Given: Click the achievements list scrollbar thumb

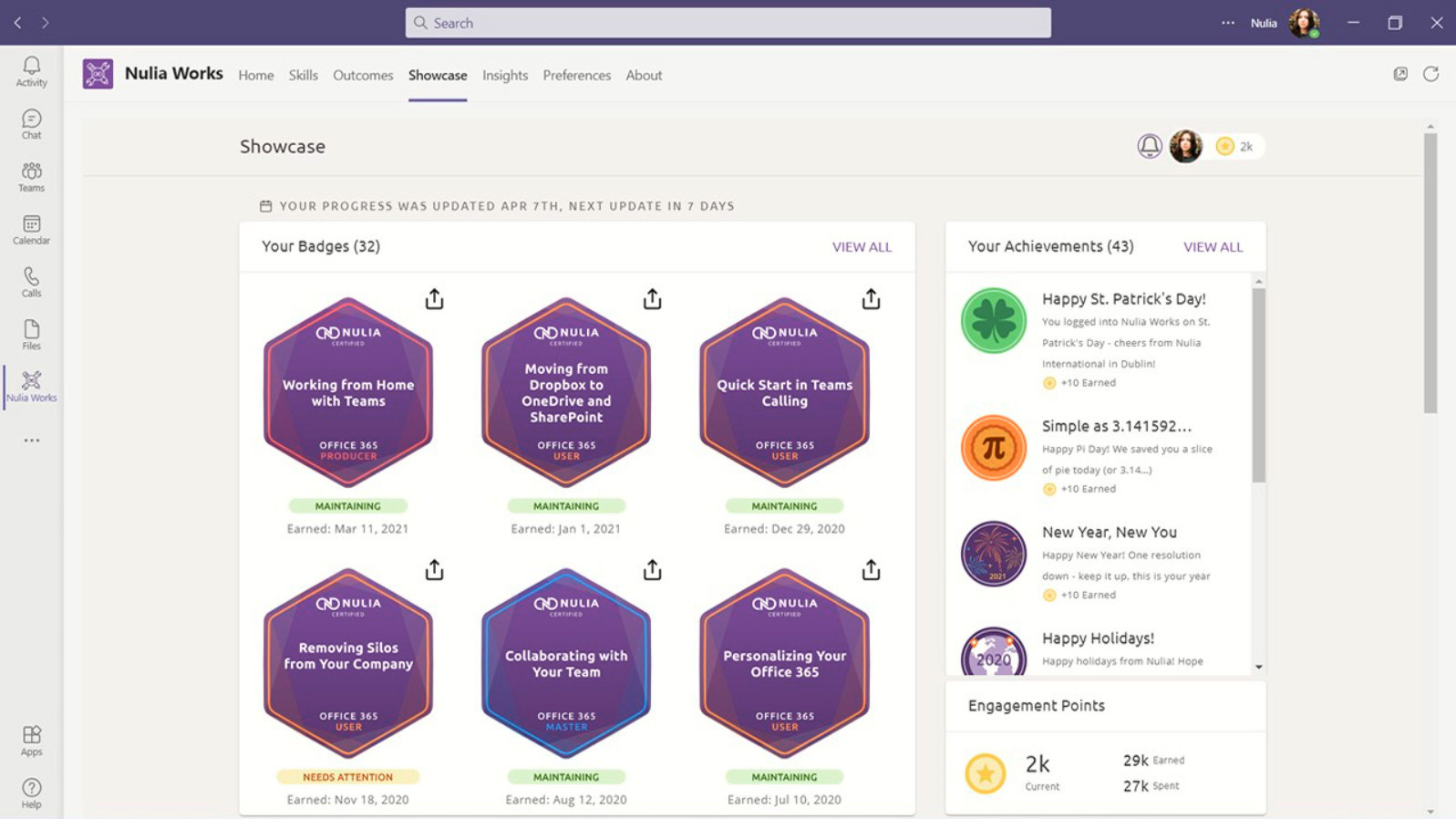Looking at the screenshot, I should pyautogui.click(x=1258, y=385).
